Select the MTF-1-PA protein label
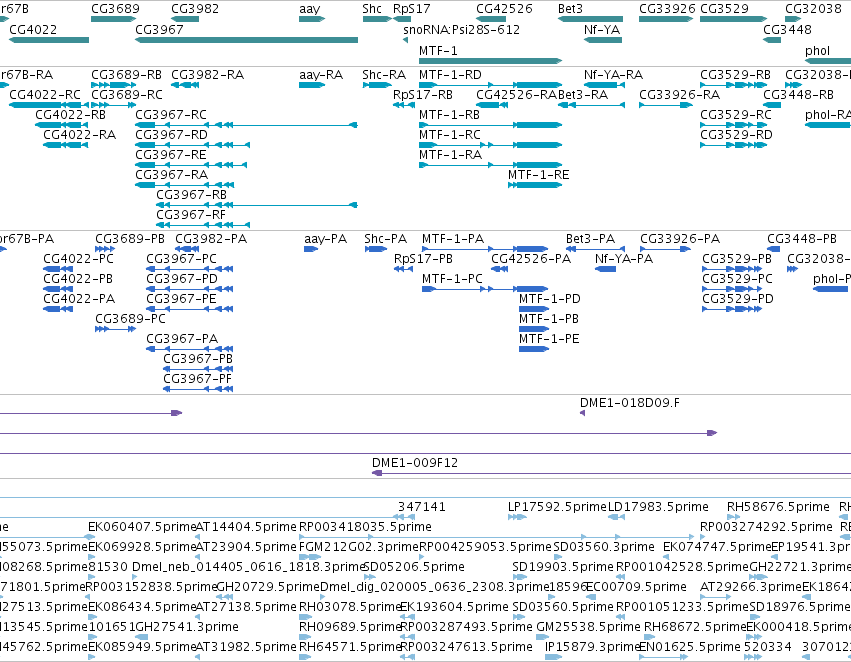The width and height of the screenshot is (851, 662). 453,239
